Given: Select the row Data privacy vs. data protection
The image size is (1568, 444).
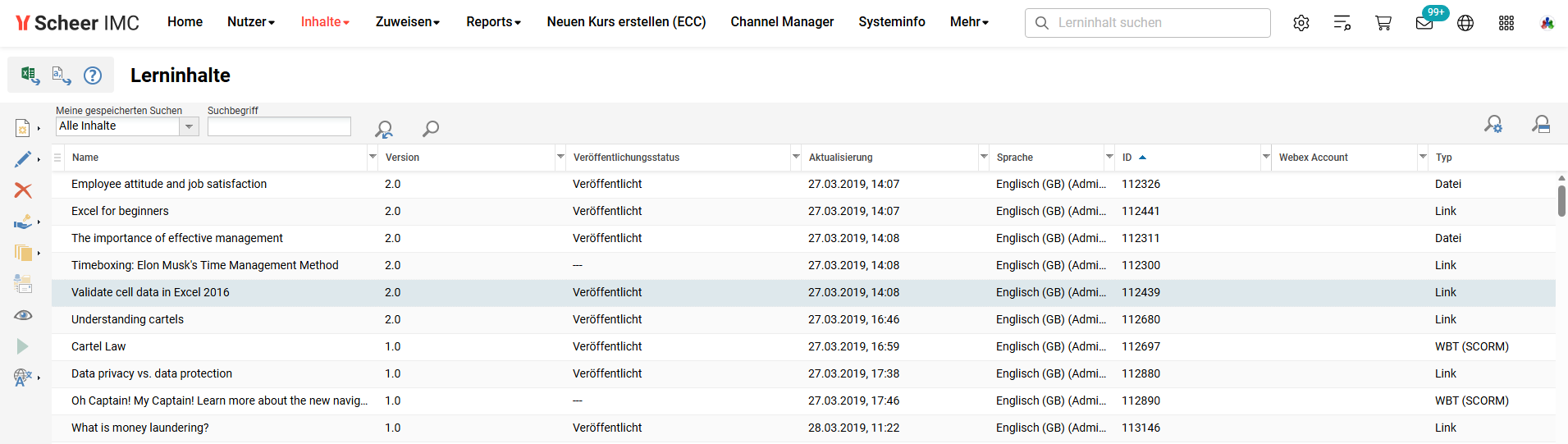Looking at the screenshot, I should click(x=803, y=373).
